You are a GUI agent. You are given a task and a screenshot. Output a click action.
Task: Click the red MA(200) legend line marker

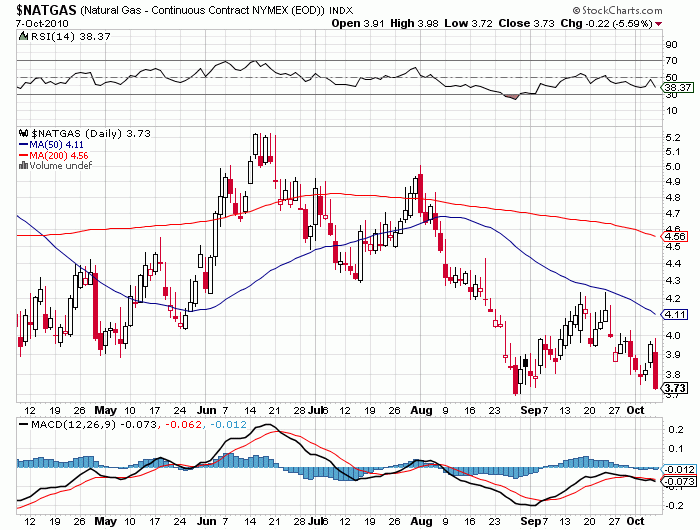point(25,154)
